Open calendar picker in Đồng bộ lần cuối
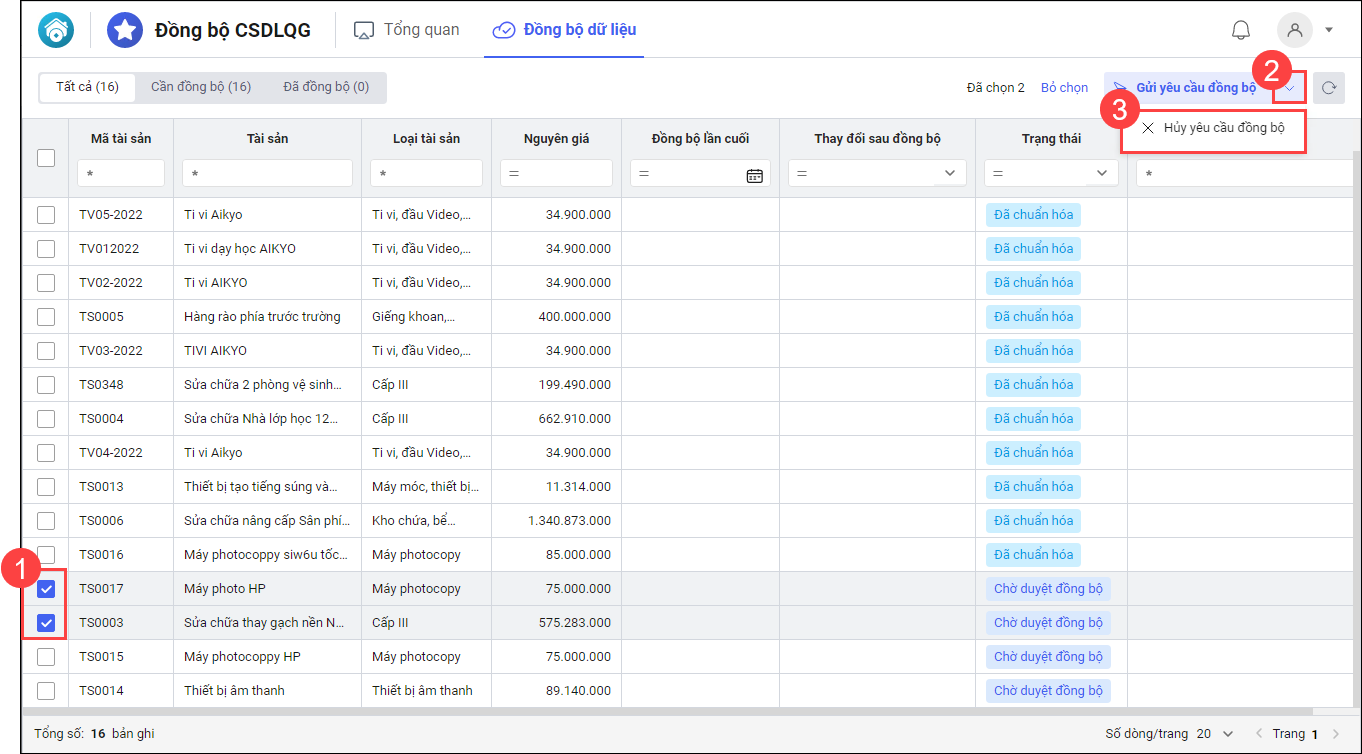The image size is (1362, 754). [x=754, y=175]
